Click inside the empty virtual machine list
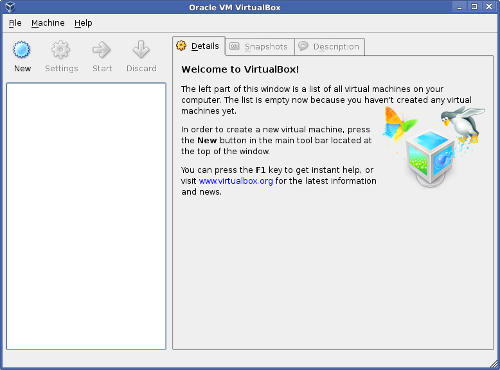500x370 pixels. [86, 216]
